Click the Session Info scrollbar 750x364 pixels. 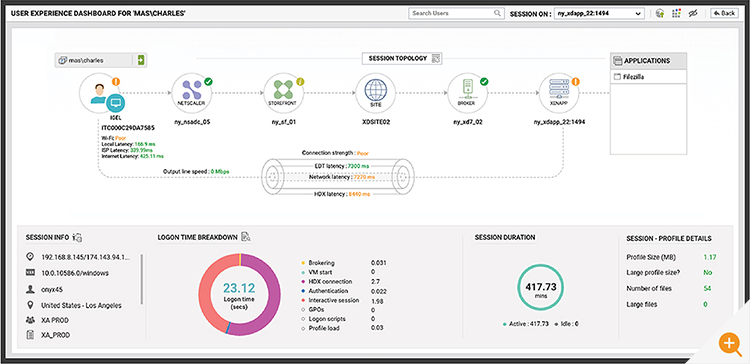pyautogui.click(x=142, y=279)
